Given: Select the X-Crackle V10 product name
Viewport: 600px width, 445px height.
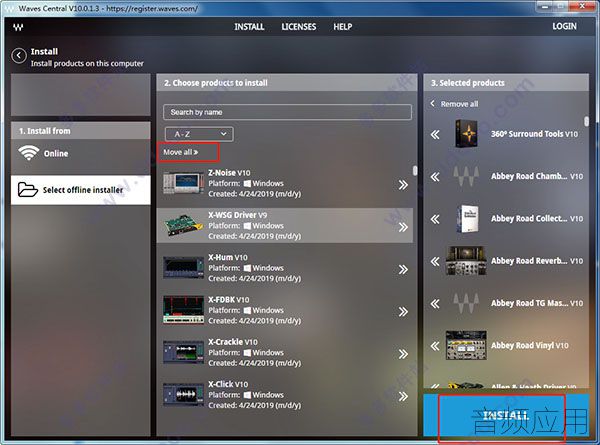Looking at the screenshot, I should pyautogui.click(x=233, y=342).
